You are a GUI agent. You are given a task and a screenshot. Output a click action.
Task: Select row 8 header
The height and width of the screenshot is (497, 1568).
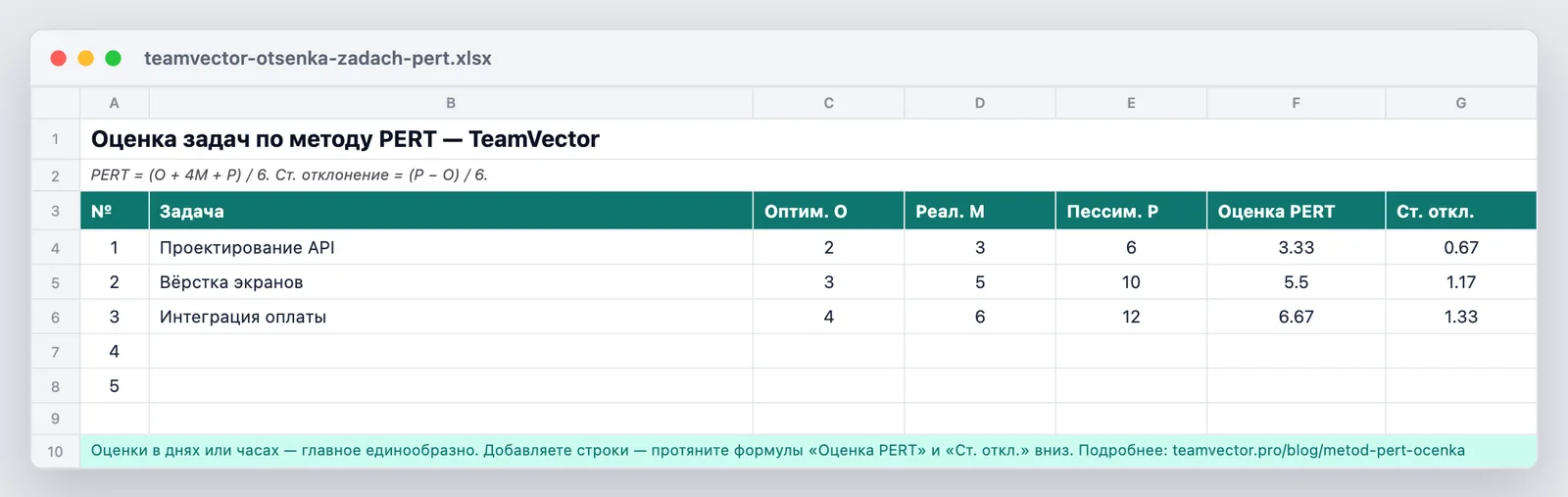point(56,386)
